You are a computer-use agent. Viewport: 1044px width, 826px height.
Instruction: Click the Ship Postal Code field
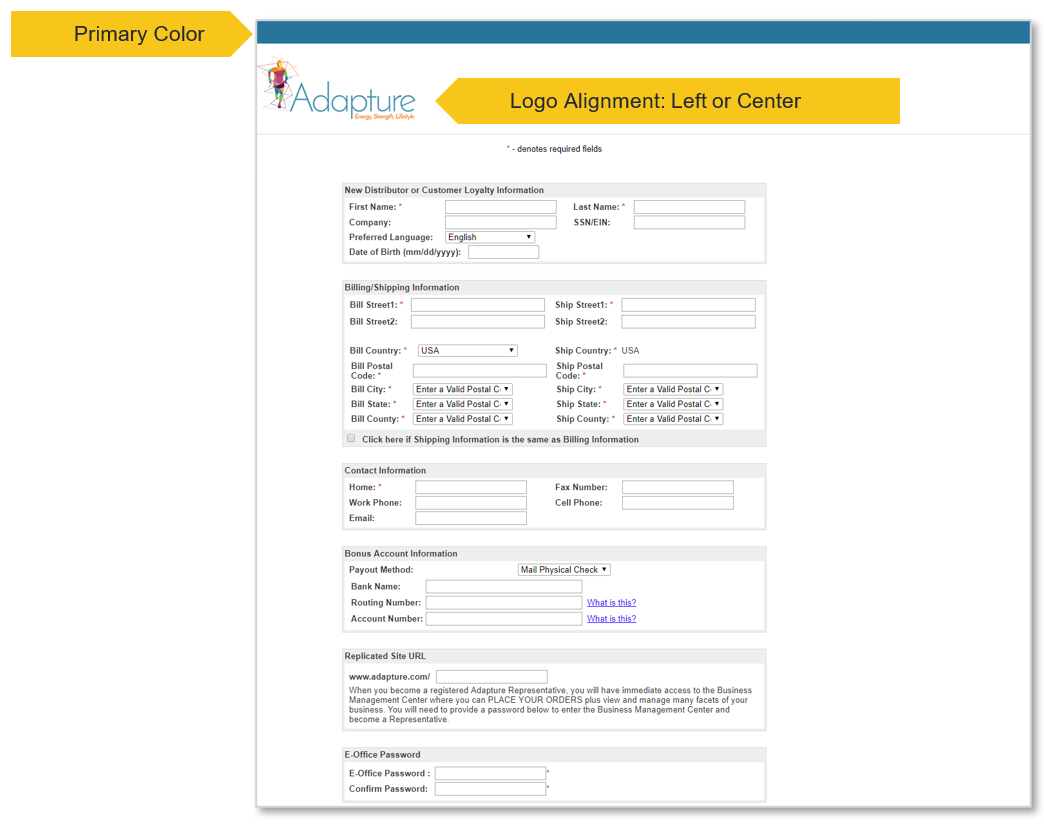[x=690, y=371]
